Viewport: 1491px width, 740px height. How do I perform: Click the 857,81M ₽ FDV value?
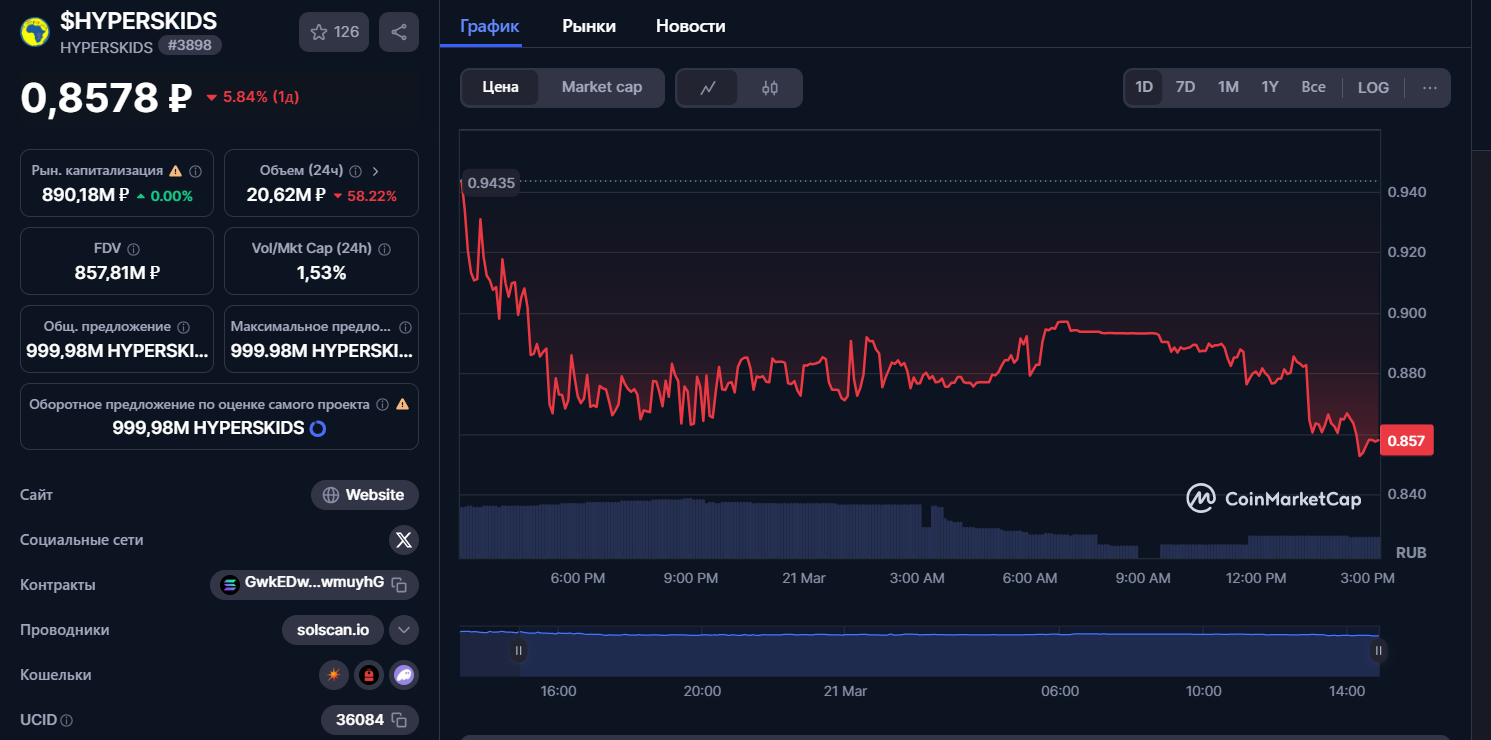click(117, 273)
